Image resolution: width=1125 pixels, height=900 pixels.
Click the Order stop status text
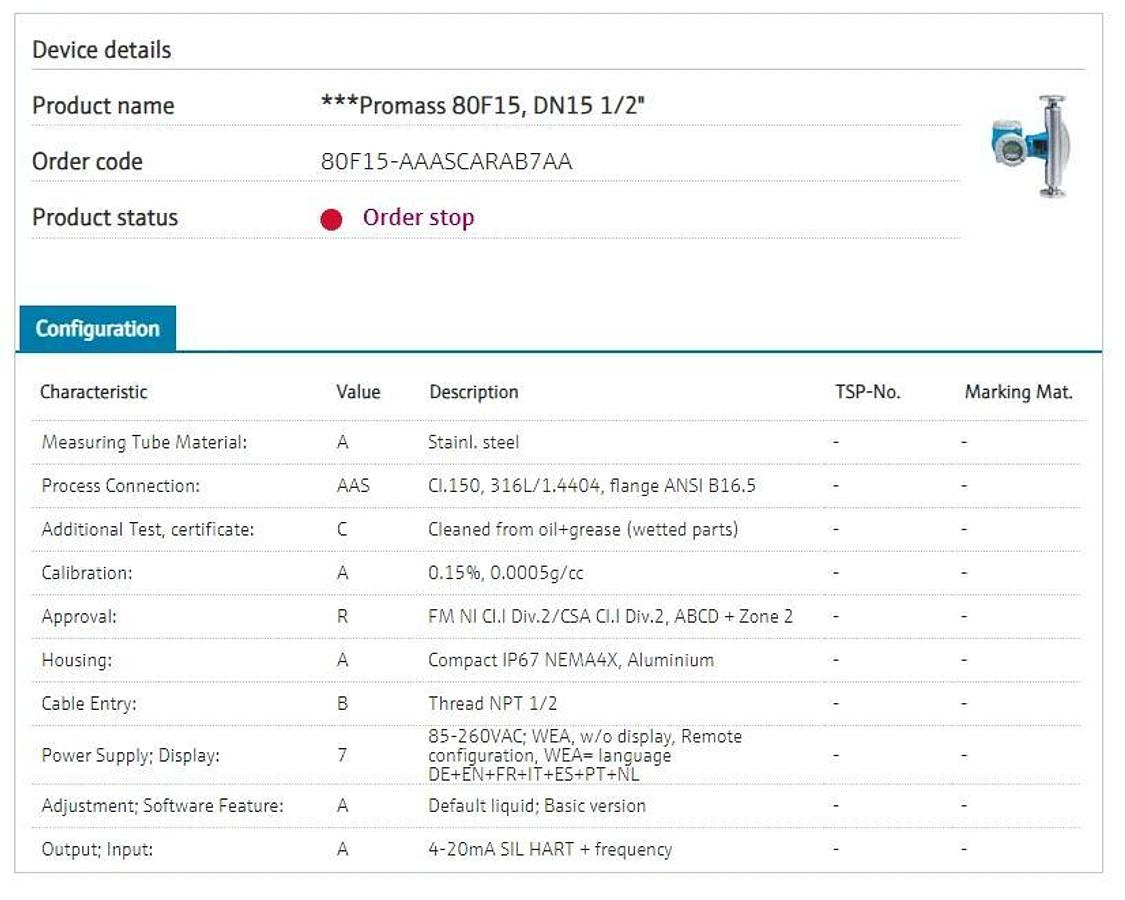point(418,218)
